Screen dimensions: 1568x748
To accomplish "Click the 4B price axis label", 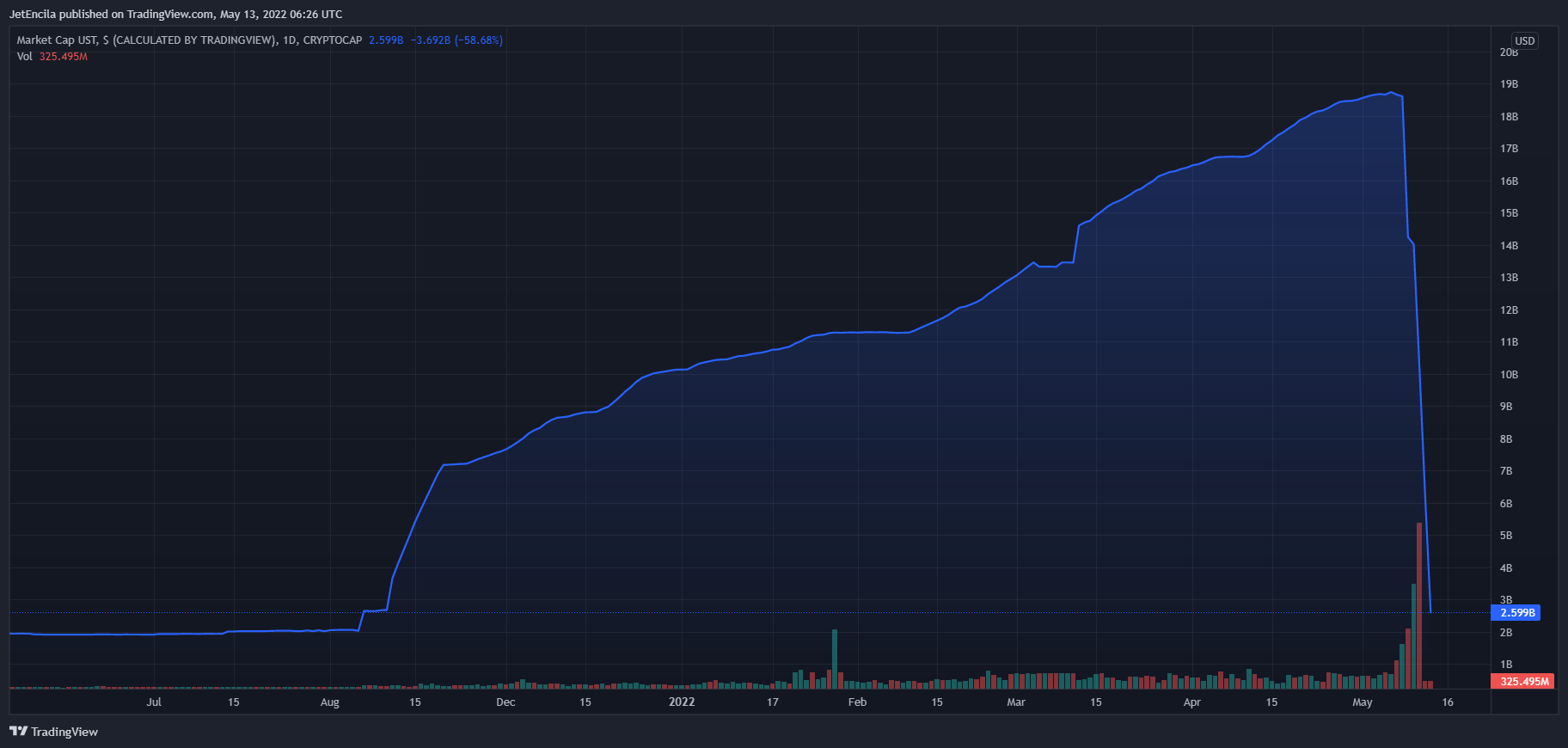I will [x=1506, y=567].
